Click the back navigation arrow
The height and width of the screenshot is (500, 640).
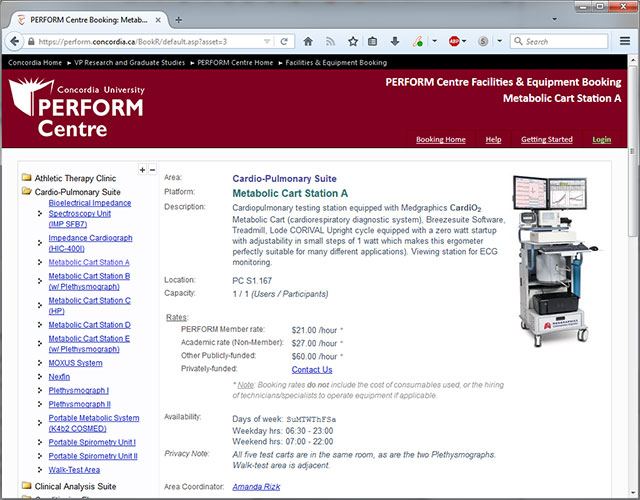pos(16,42)
